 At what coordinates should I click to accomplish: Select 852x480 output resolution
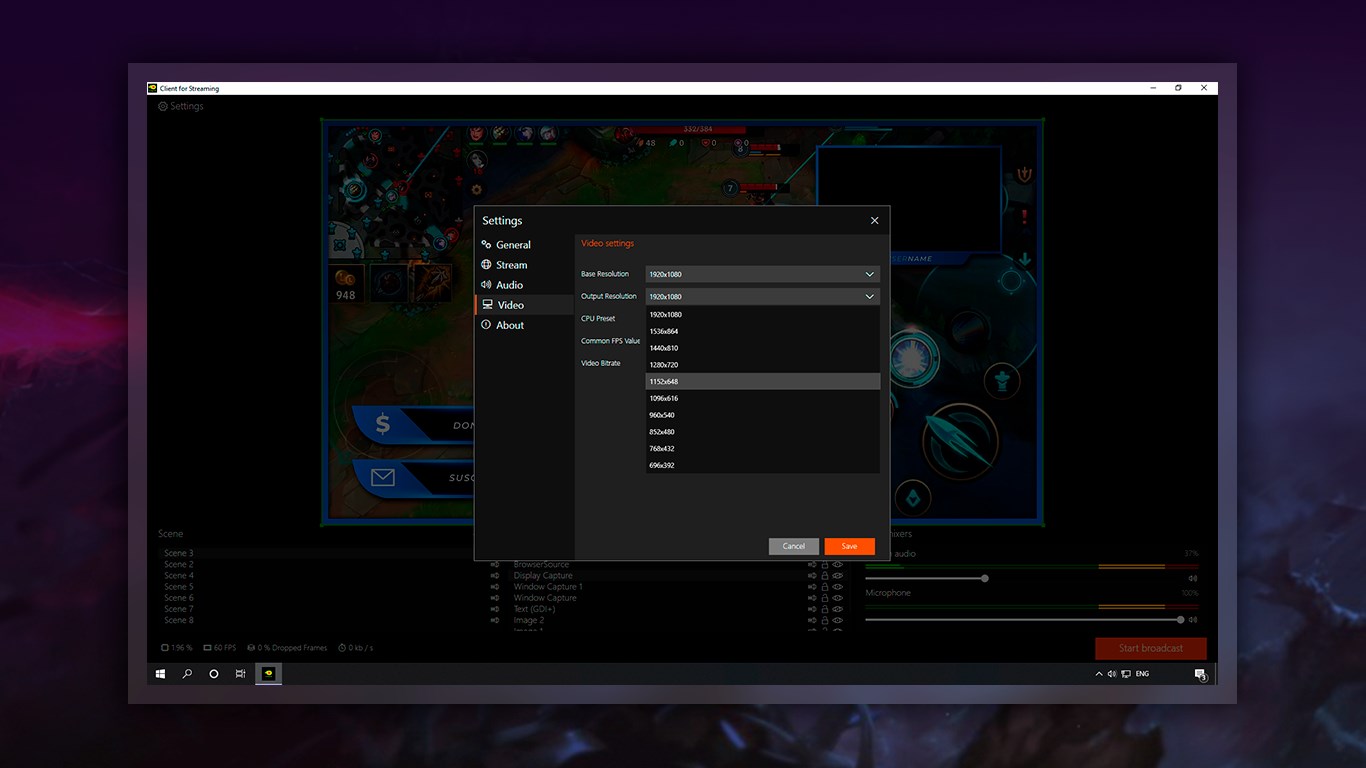[x=763, y=432]
